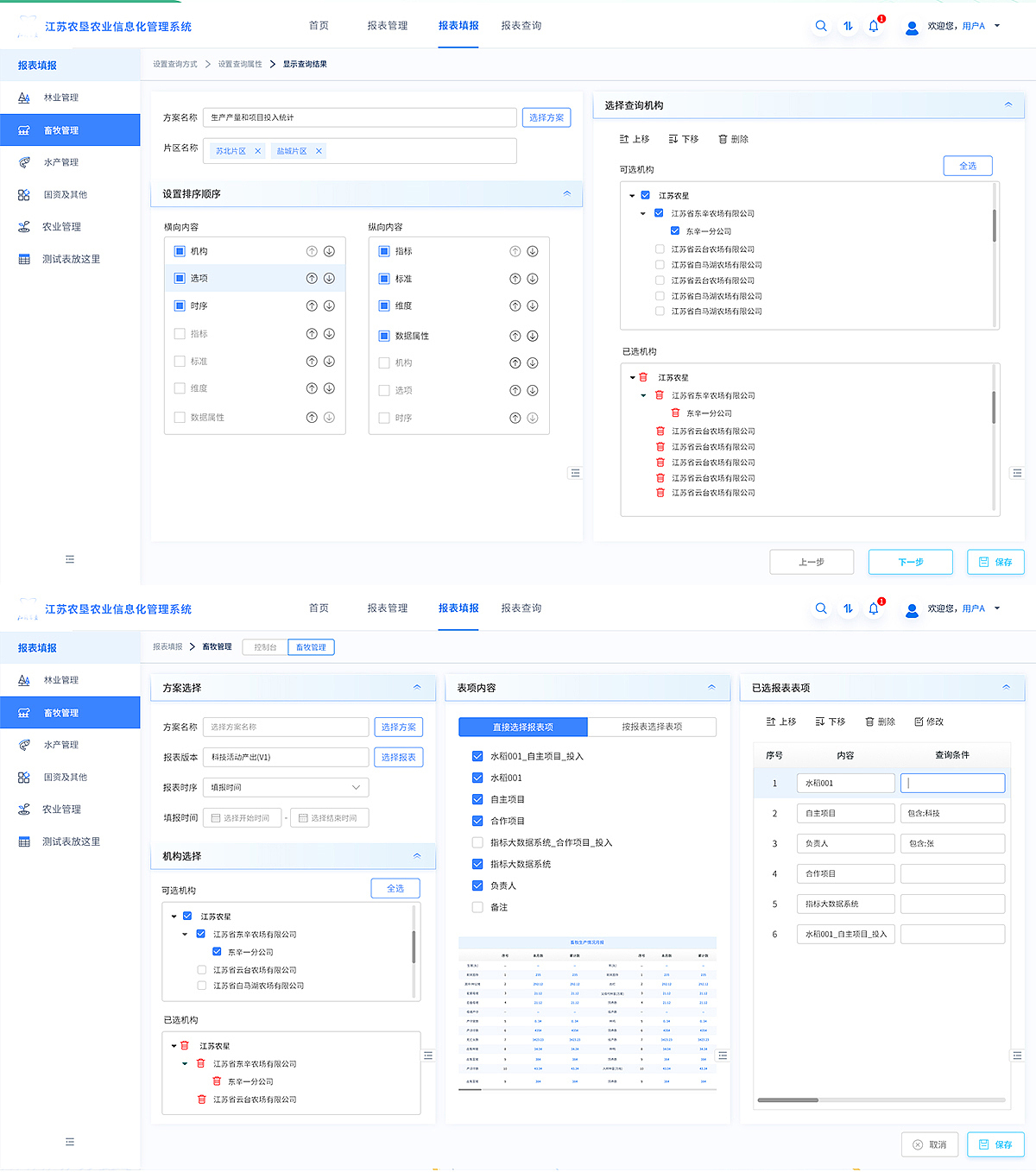Toggle the 自主项目 checkbox in 表项内容
The image size is (1036, 1172).
tap(477, 799)
